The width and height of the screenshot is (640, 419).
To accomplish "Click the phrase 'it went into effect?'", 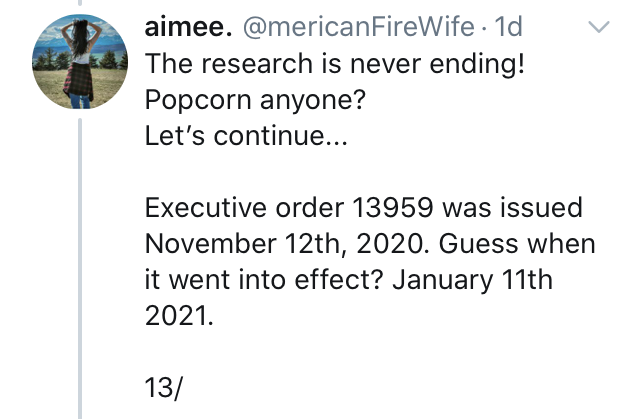I will click(x=264, y=280).
